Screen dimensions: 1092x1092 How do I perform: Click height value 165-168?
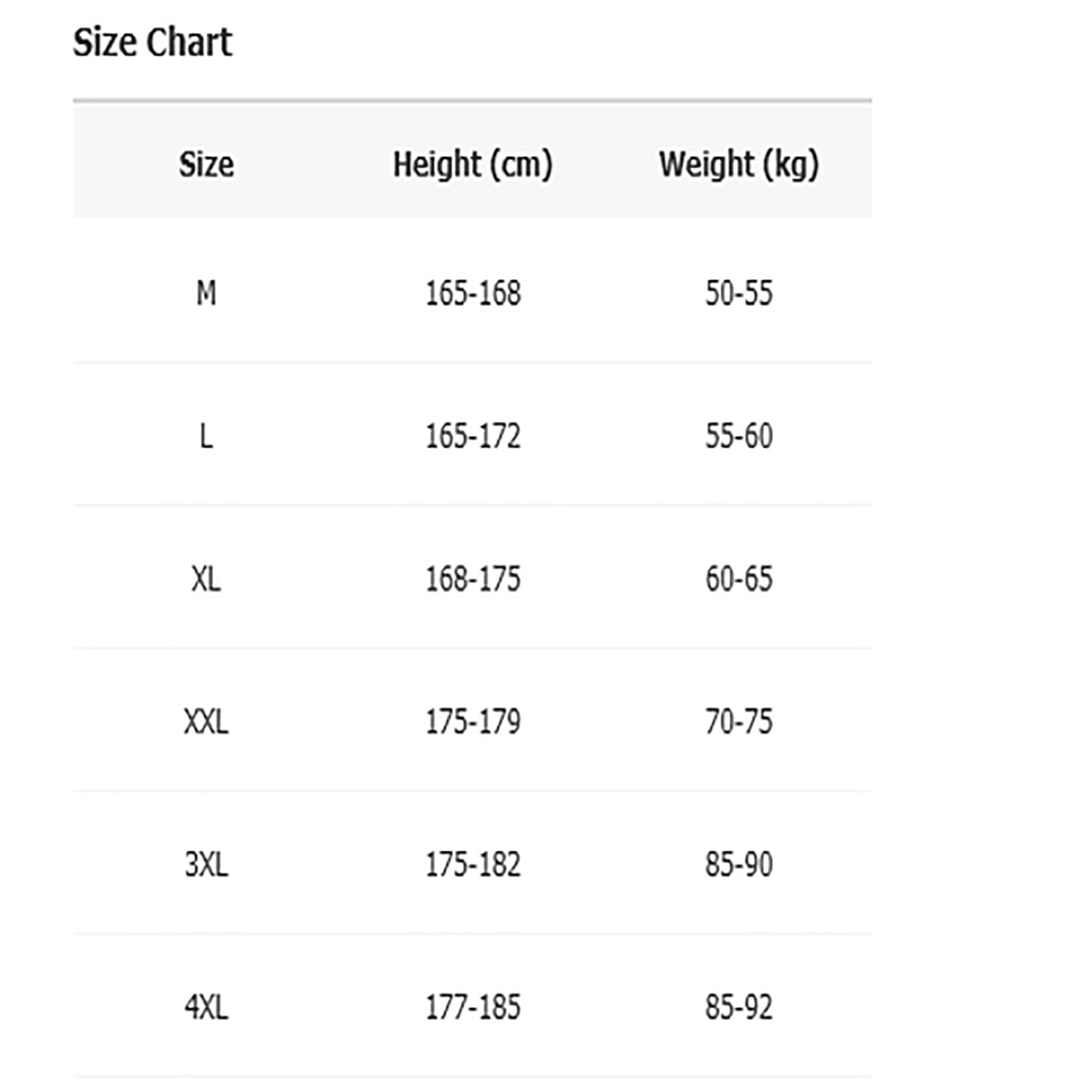tap(473, 293)
